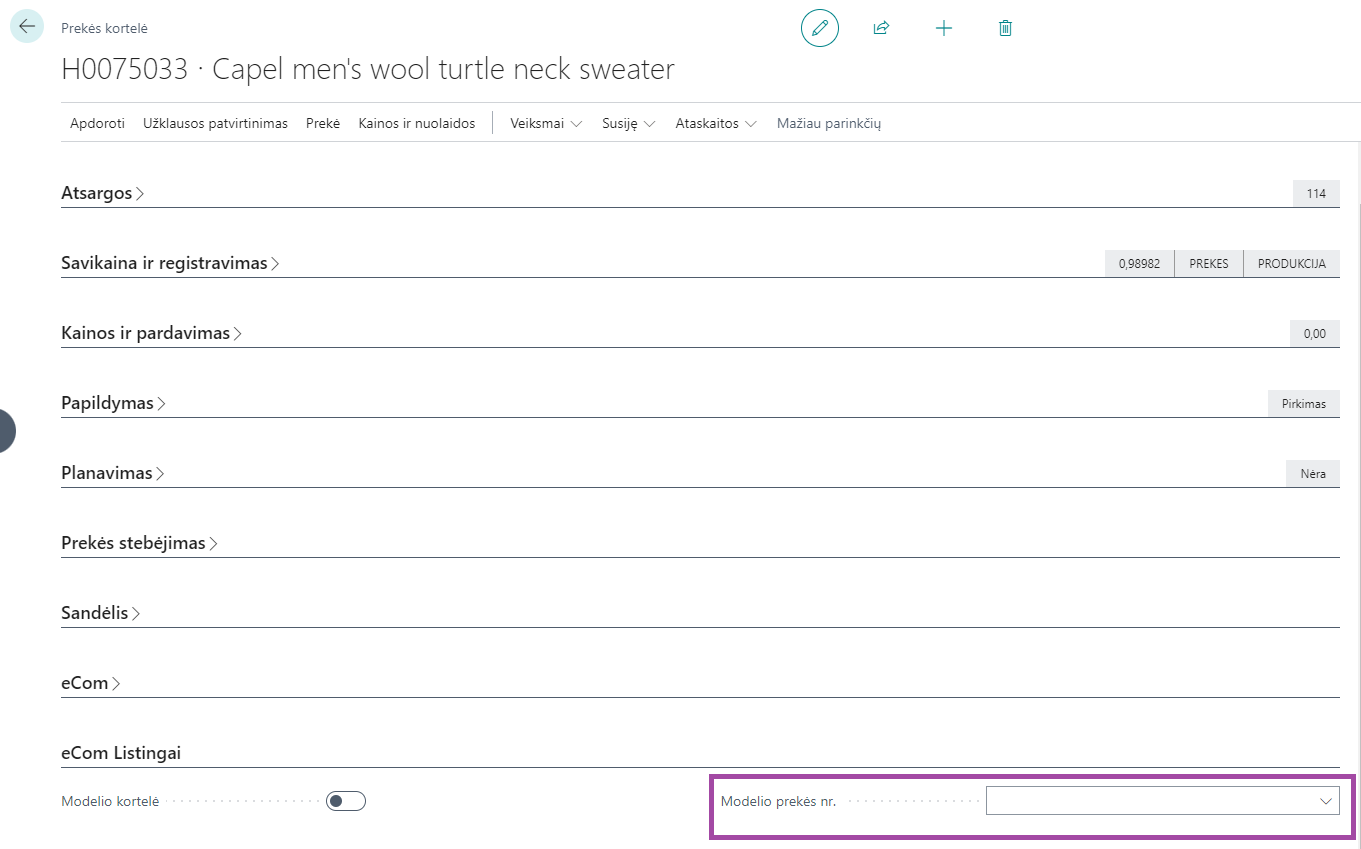Expand the Sandėlis section
This screenshot has height=849, width=1361.
tap(101, 613)
